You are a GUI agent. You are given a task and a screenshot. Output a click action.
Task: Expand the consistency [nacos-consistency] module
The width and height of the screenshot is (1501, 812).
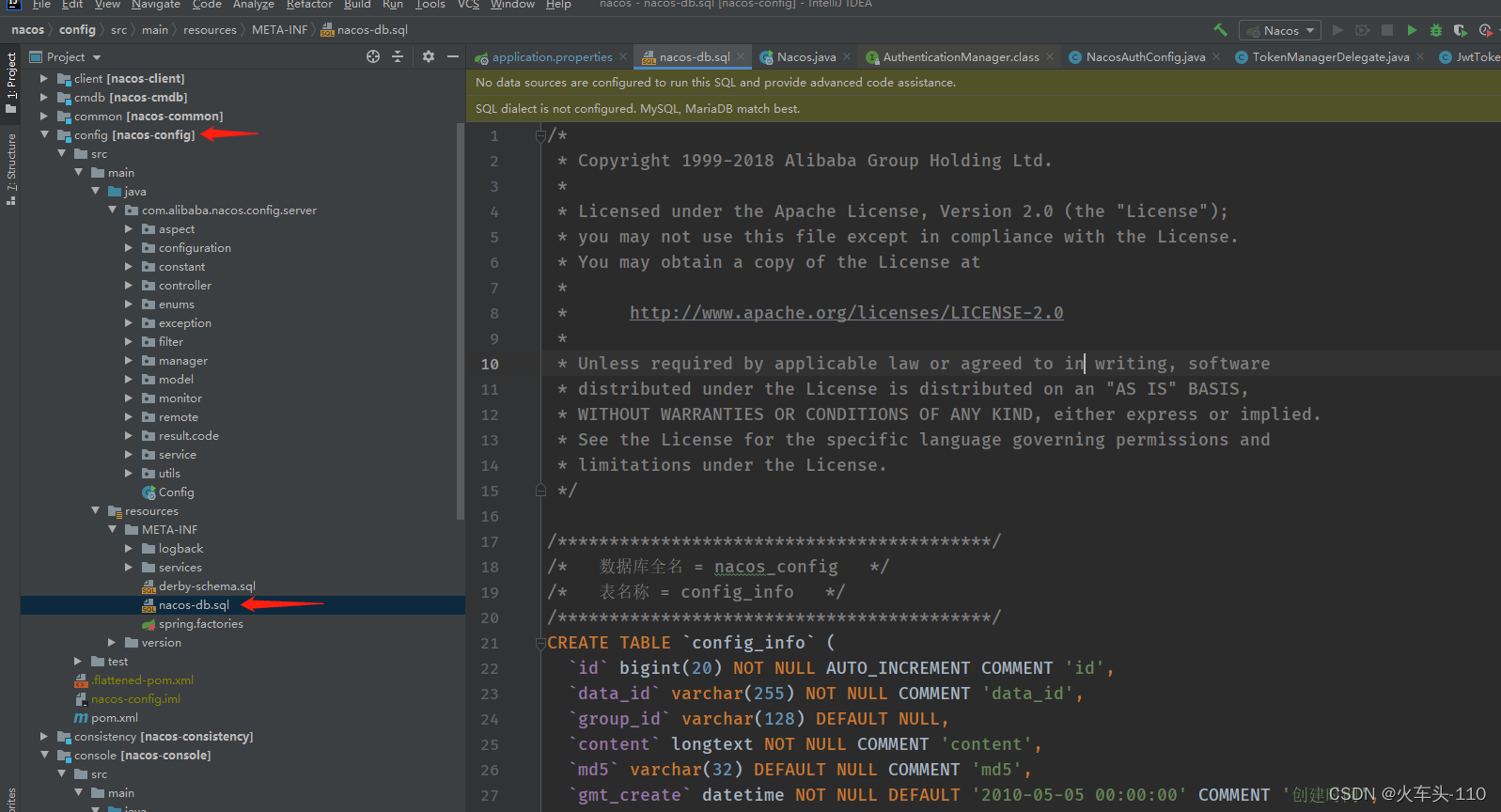pyautogui.click(x=43, y=737)
